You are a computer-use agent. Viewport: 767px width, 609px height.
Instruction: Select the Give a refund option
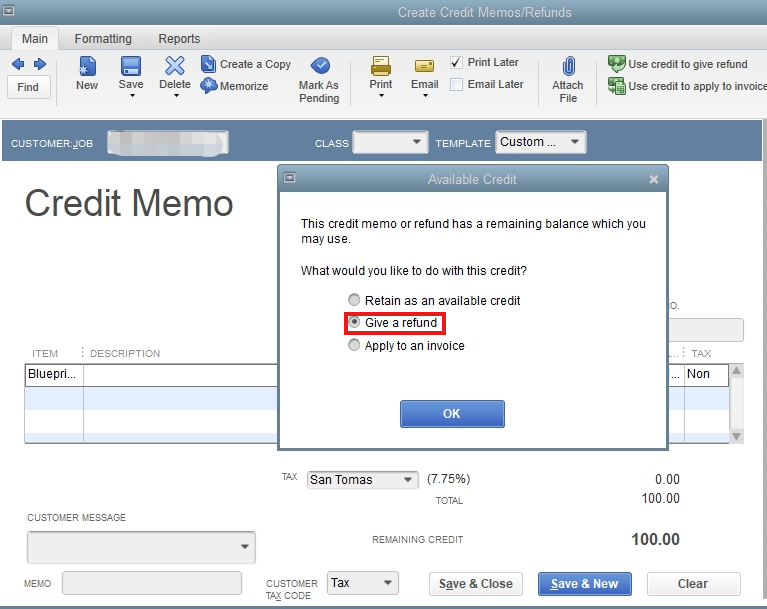[x=354, y=322]
